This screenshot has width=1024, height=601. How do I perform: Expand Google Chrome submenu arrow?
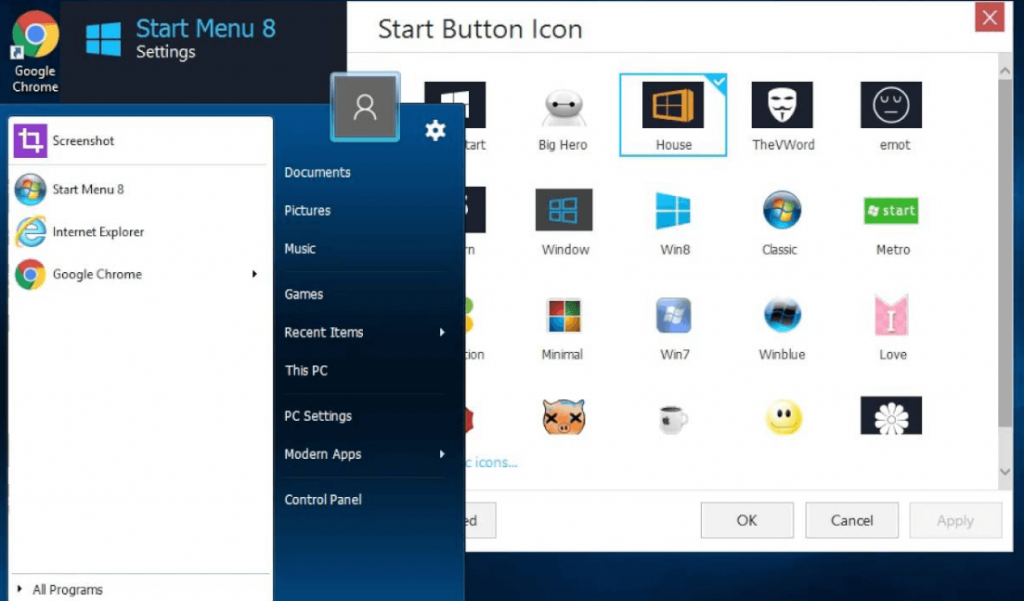point(254,274)
